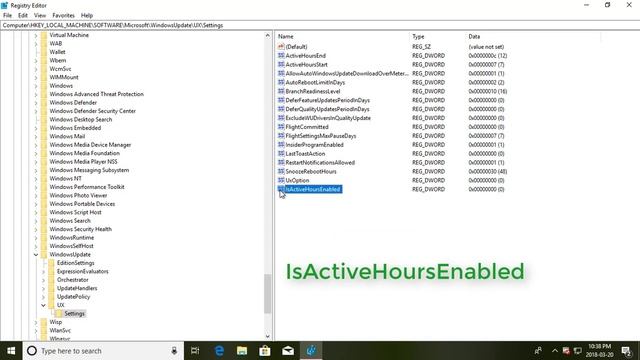
Task: Expand the UpdatePolicy tree node
Action: click(x=43, y=297)
